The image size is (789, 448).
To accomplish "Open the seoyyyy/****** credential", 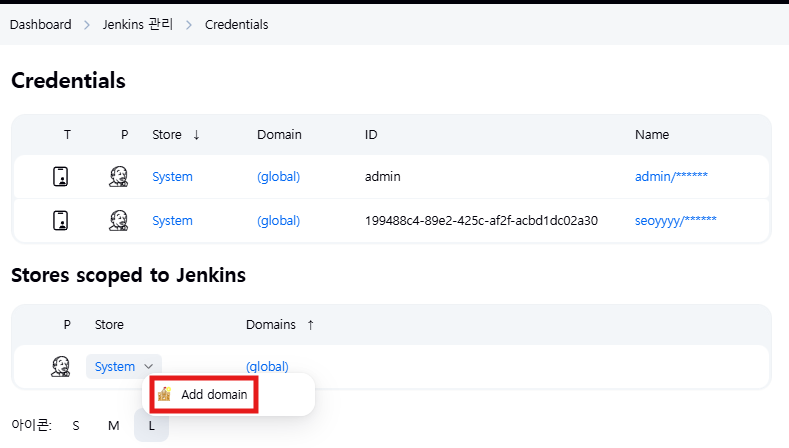I will 676,220.
